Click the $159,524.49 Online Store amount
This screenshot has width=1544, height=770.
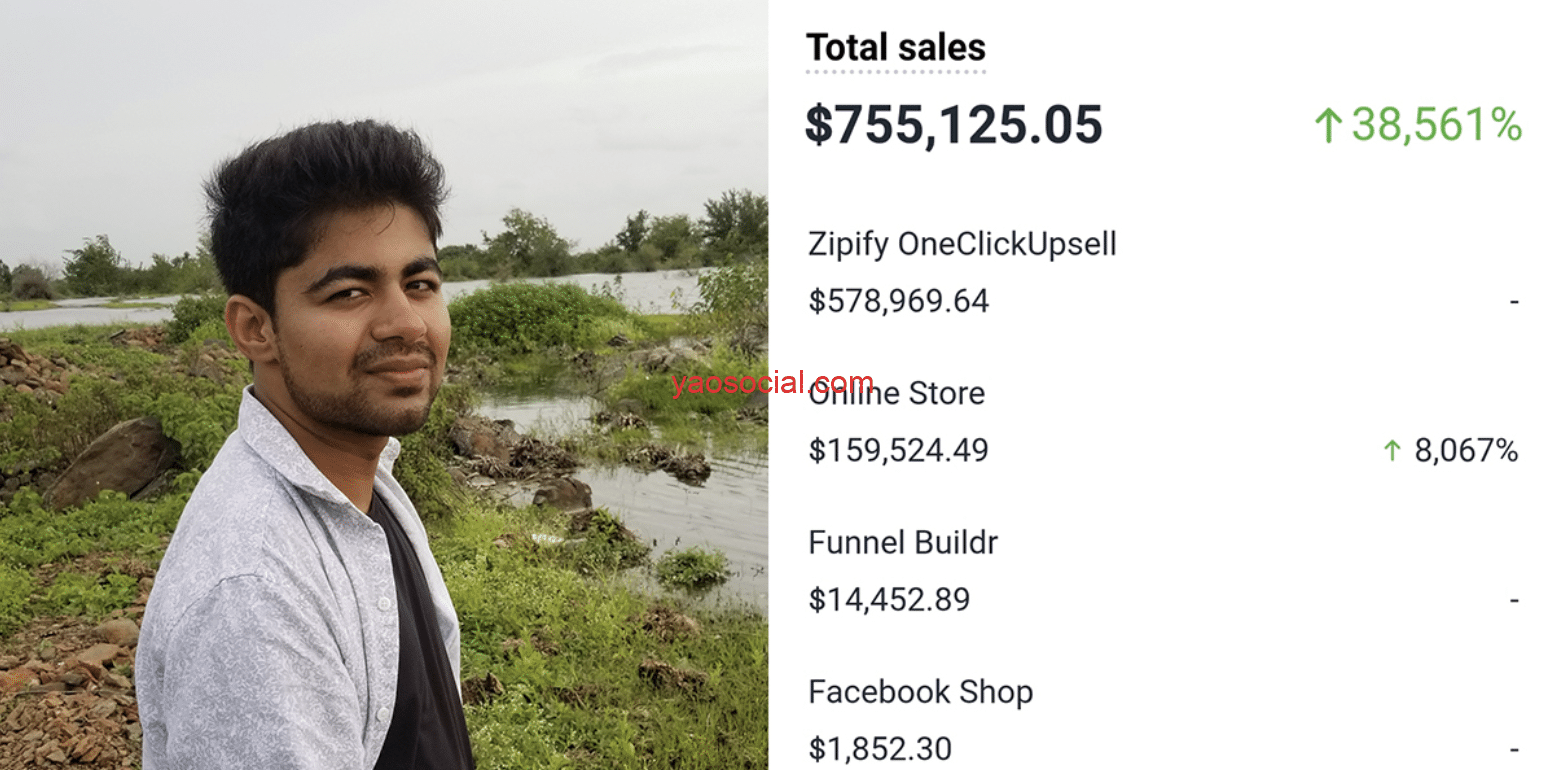[x=898, y=450]
